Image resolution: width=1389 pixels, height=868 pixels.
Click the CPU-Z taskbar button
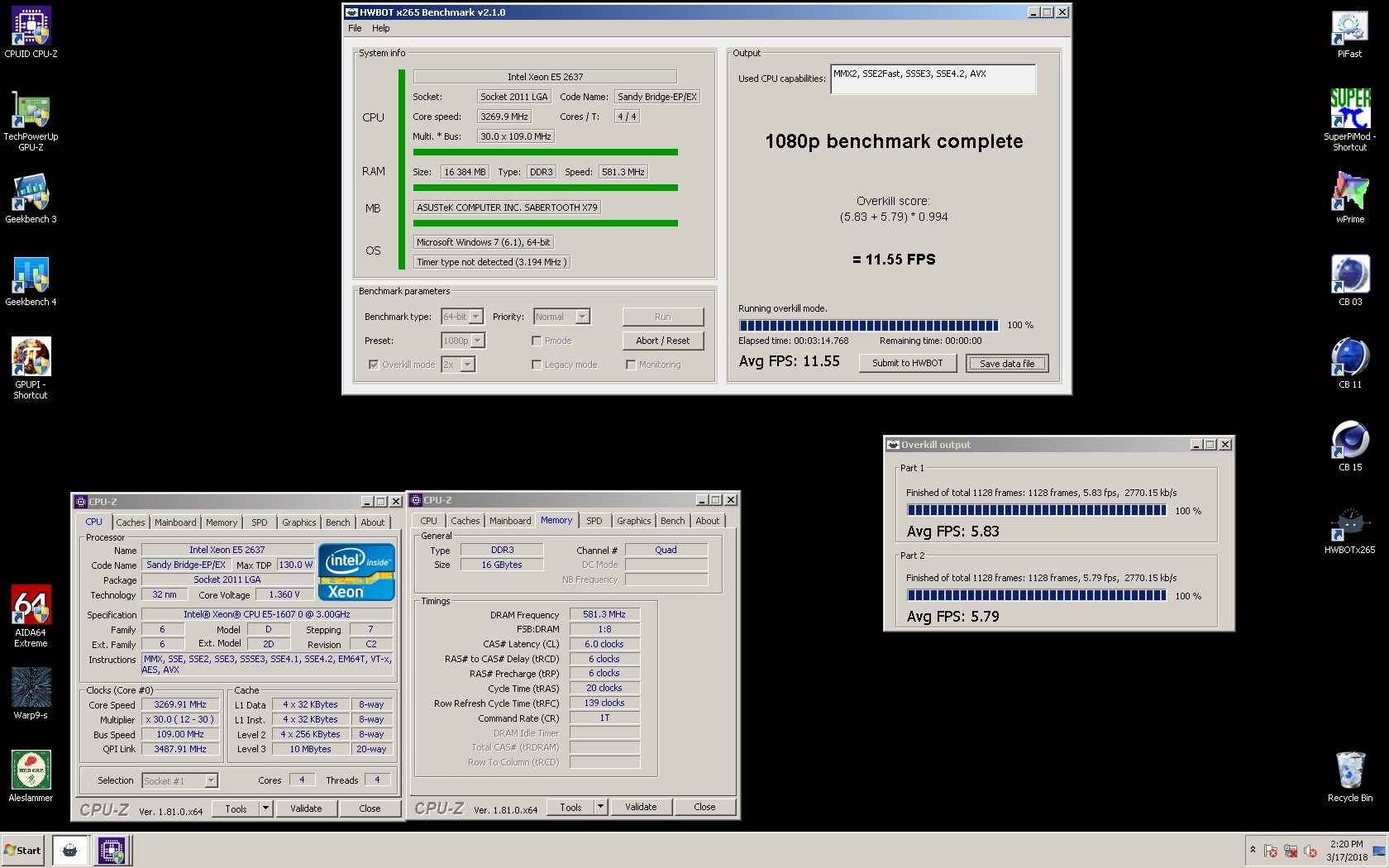(x=111, y=850)
